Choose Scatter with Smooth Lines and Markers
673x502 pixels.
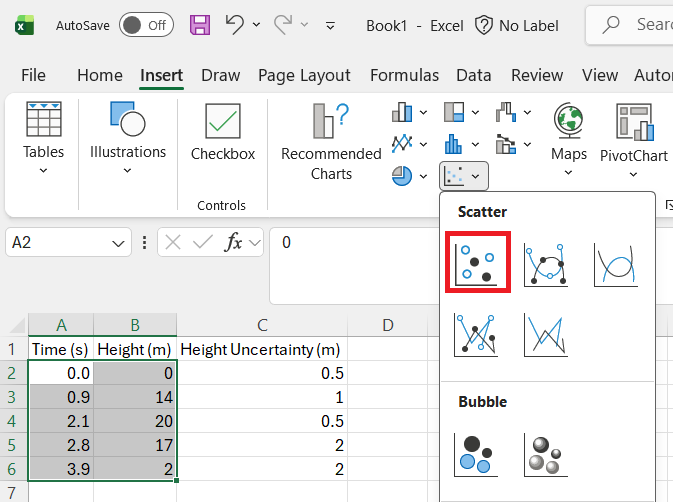coord(546,264)
